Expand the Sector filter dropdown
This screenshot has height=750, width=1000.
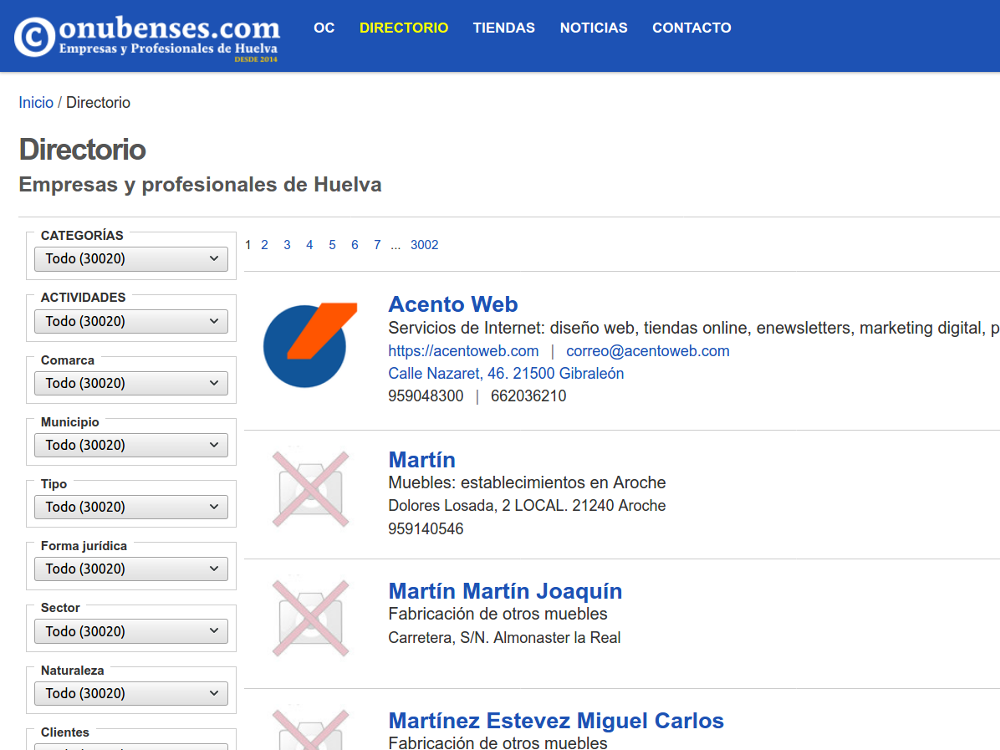click(x=131, y=631)
